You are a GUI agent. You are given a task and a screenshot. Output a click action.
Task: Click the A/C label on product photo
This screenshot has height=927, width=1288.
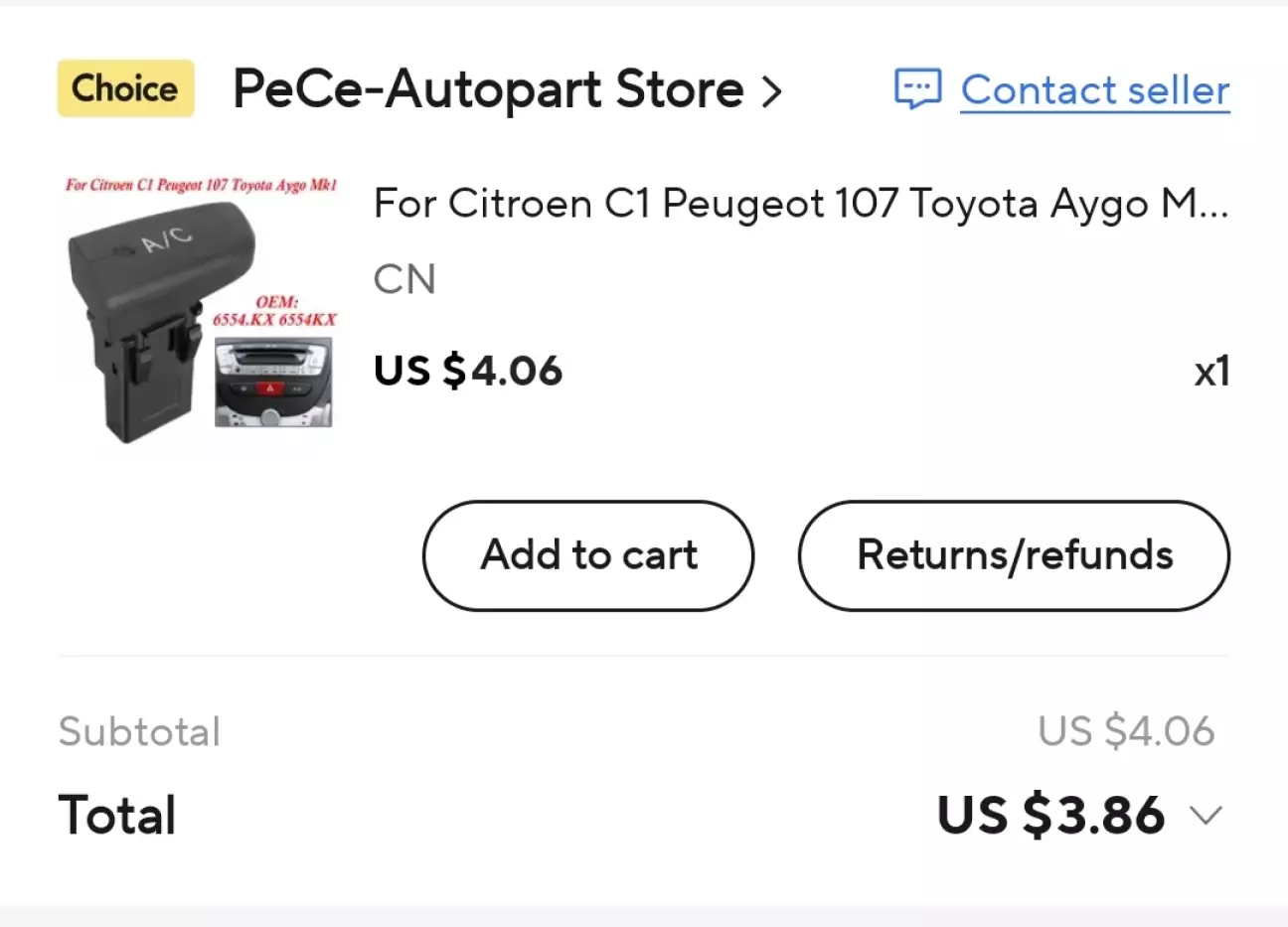(x=166, y=238)
